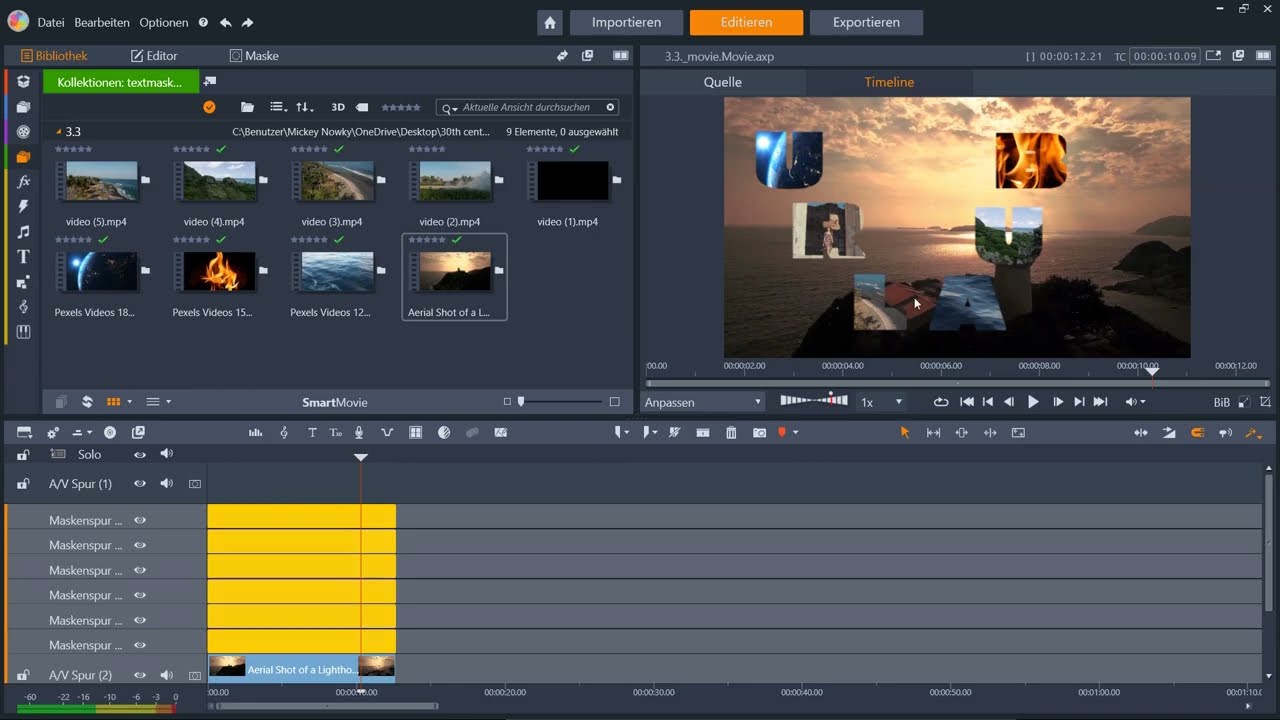Open the marker color dropdown arrow

point(796,432)
